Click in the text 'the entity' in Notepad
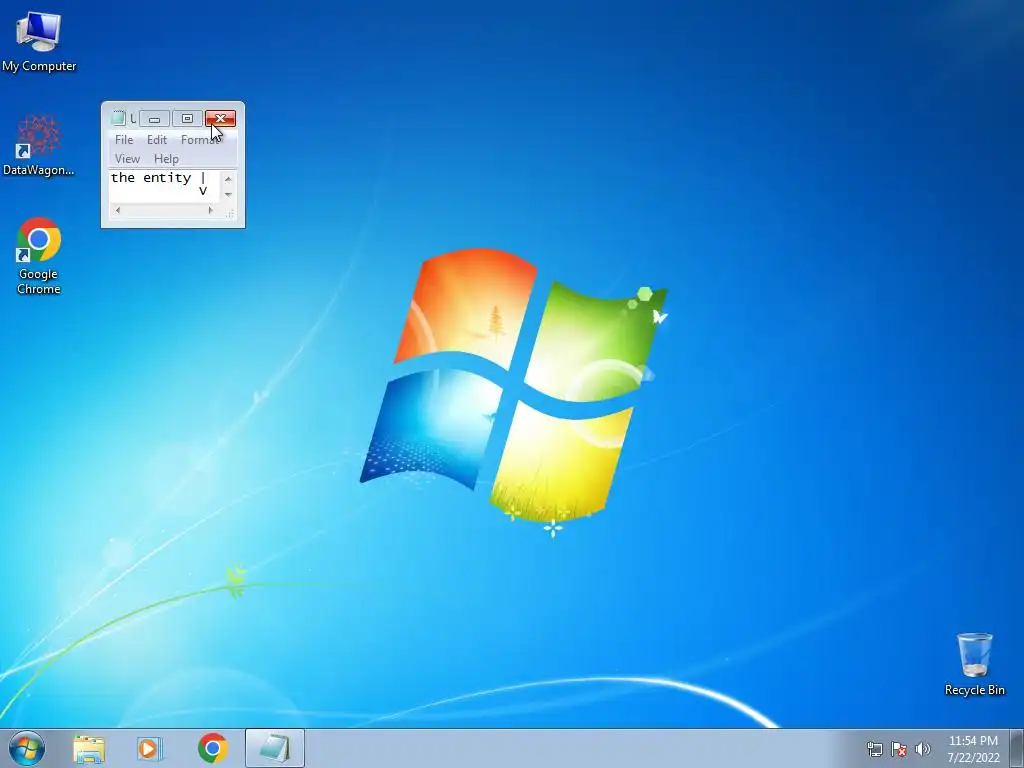This screenshot has width=1024, height=768. pyautogui.click(x=151, y=178)
